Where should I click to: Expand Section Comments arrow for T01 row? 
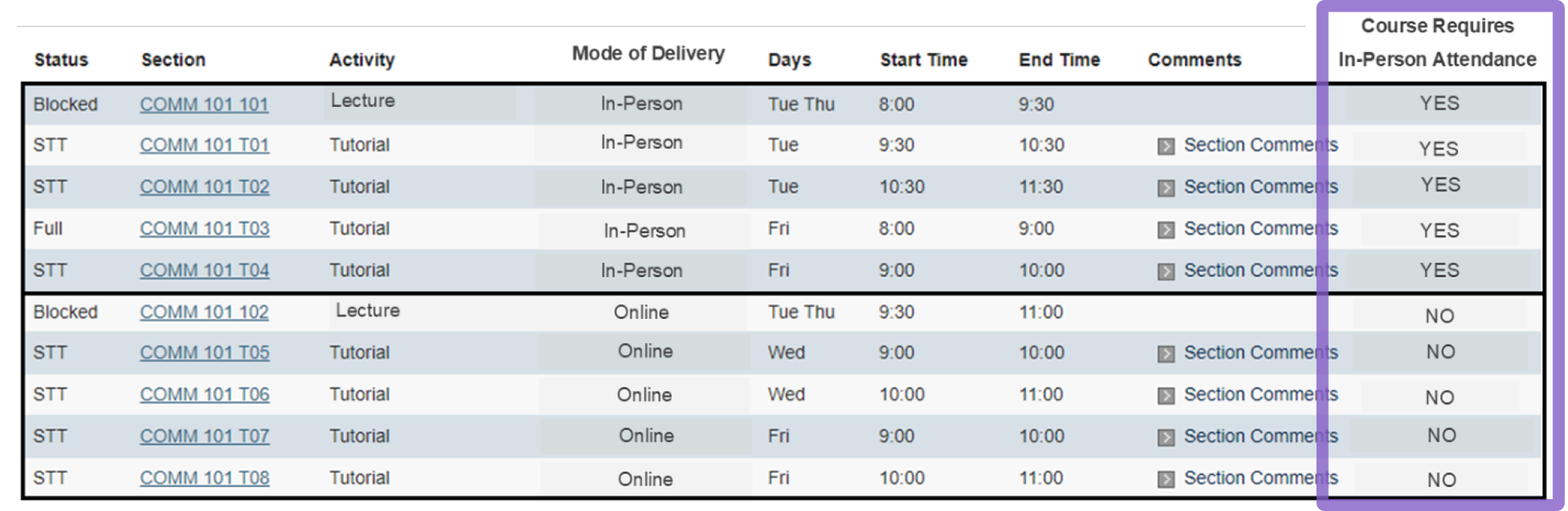pos(1165,146)
